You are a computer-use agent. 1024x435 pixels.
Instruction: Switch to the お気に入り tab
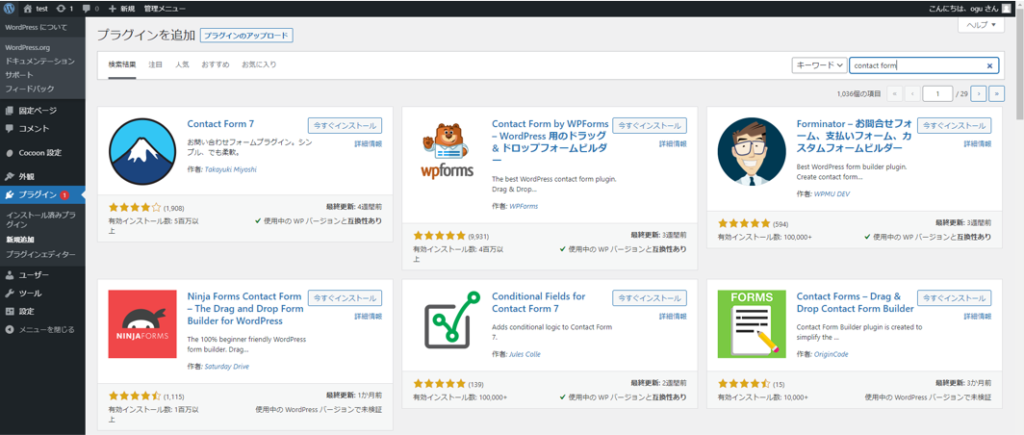(259, 65)
